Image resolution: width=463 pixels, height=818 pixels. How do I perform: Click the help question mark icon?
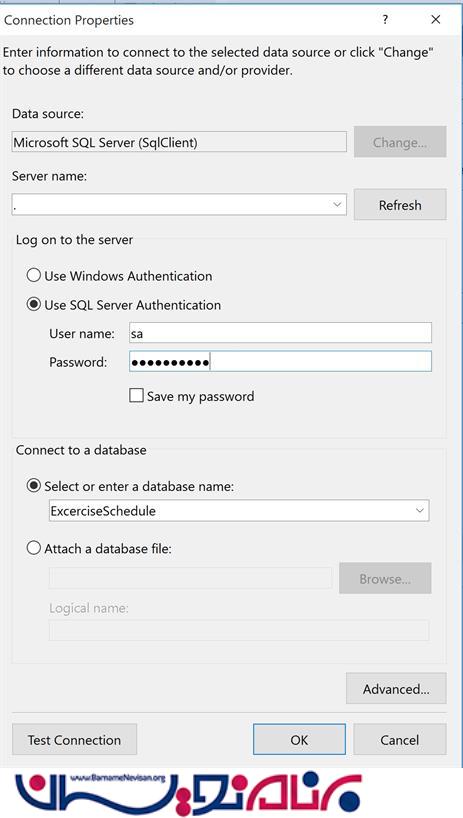coord(385,20)
